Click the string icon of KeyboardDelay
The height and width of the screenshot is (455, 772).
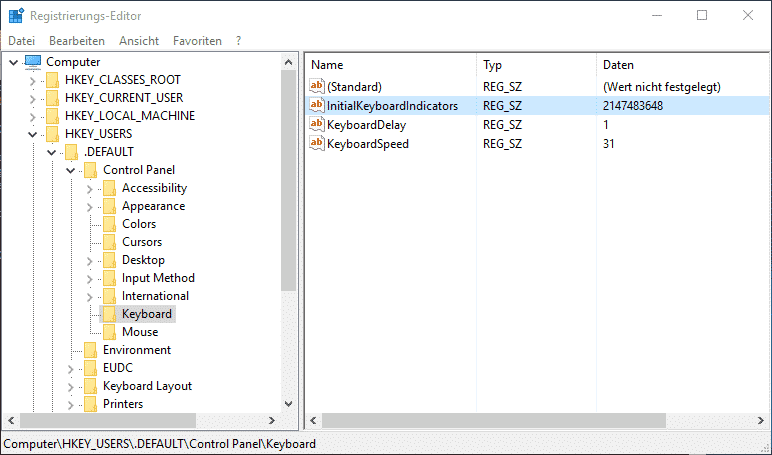coord(317,124)
